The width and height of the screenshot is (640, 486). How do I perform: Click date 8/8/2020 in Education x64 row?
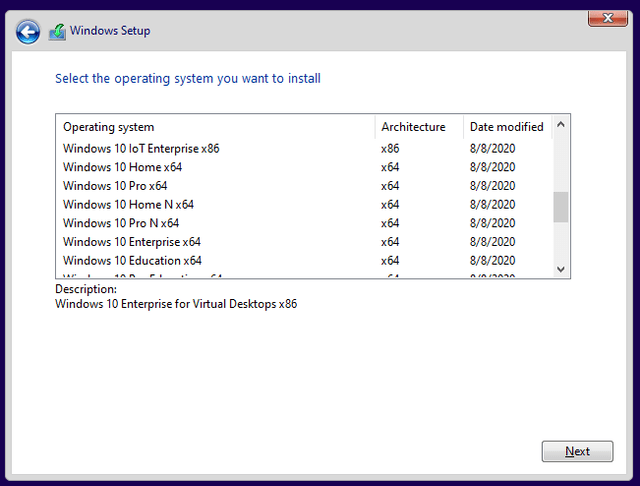pos(492,261)
